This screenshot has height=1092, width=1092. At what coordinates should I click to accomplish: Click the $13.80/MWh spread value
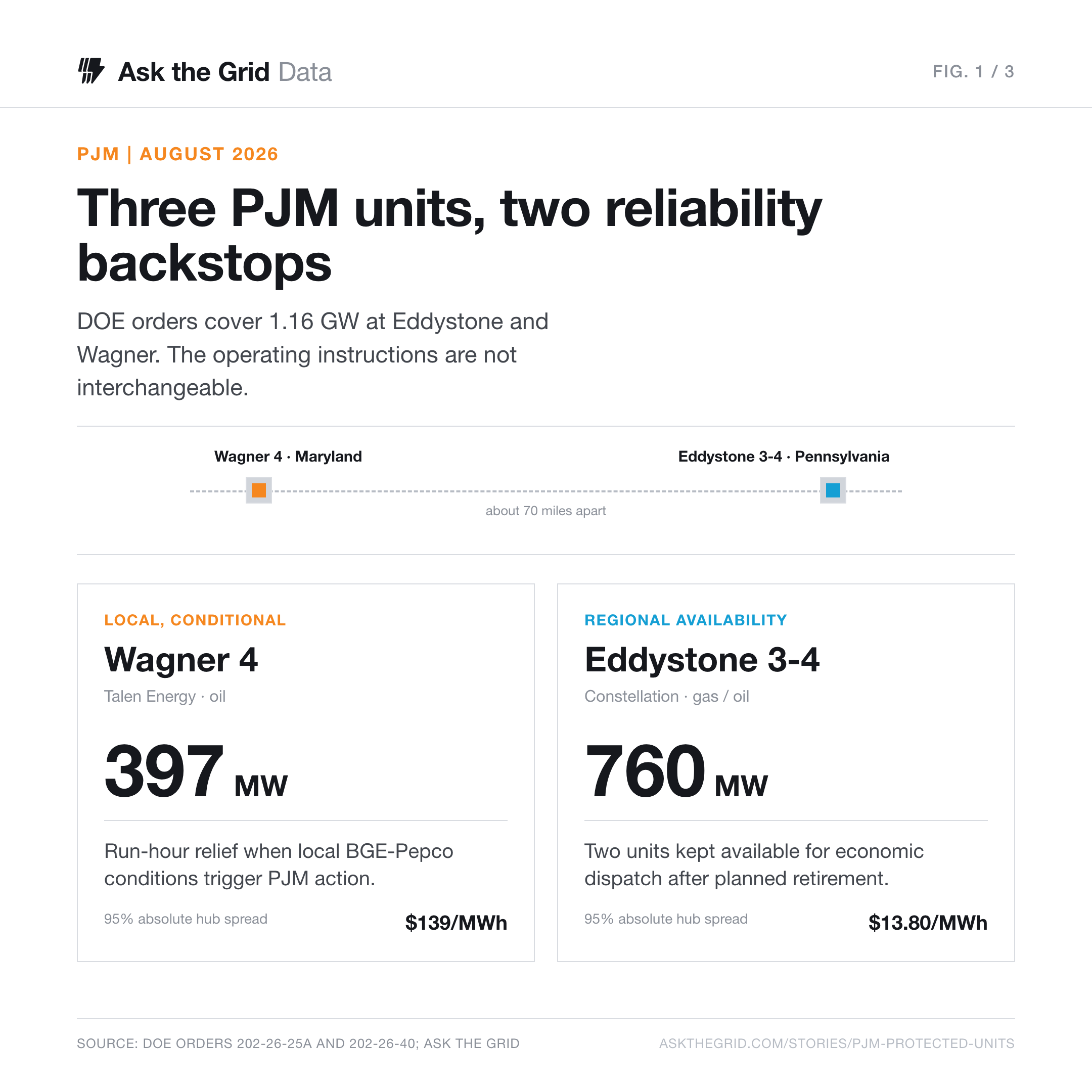click(928, 923)
